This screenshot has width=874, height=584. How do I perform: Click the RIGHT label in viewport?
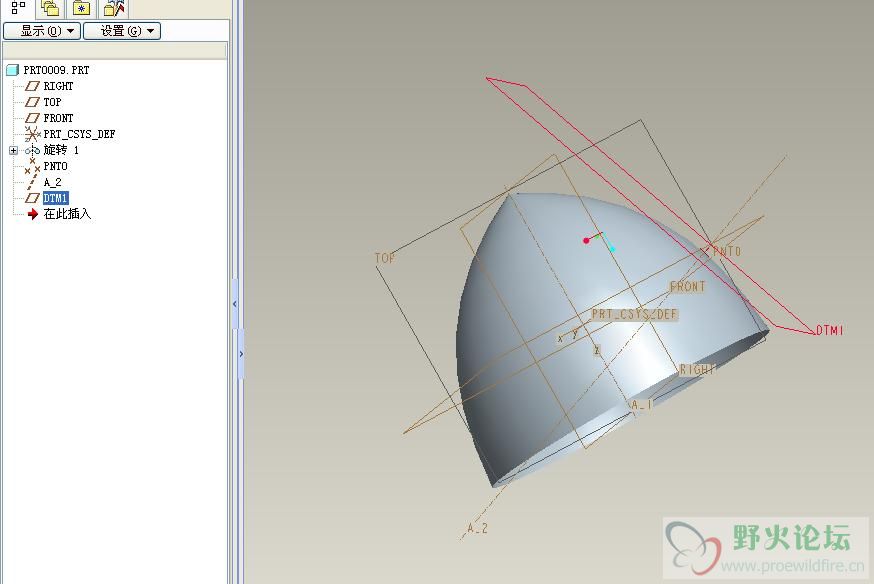point(697,369)
